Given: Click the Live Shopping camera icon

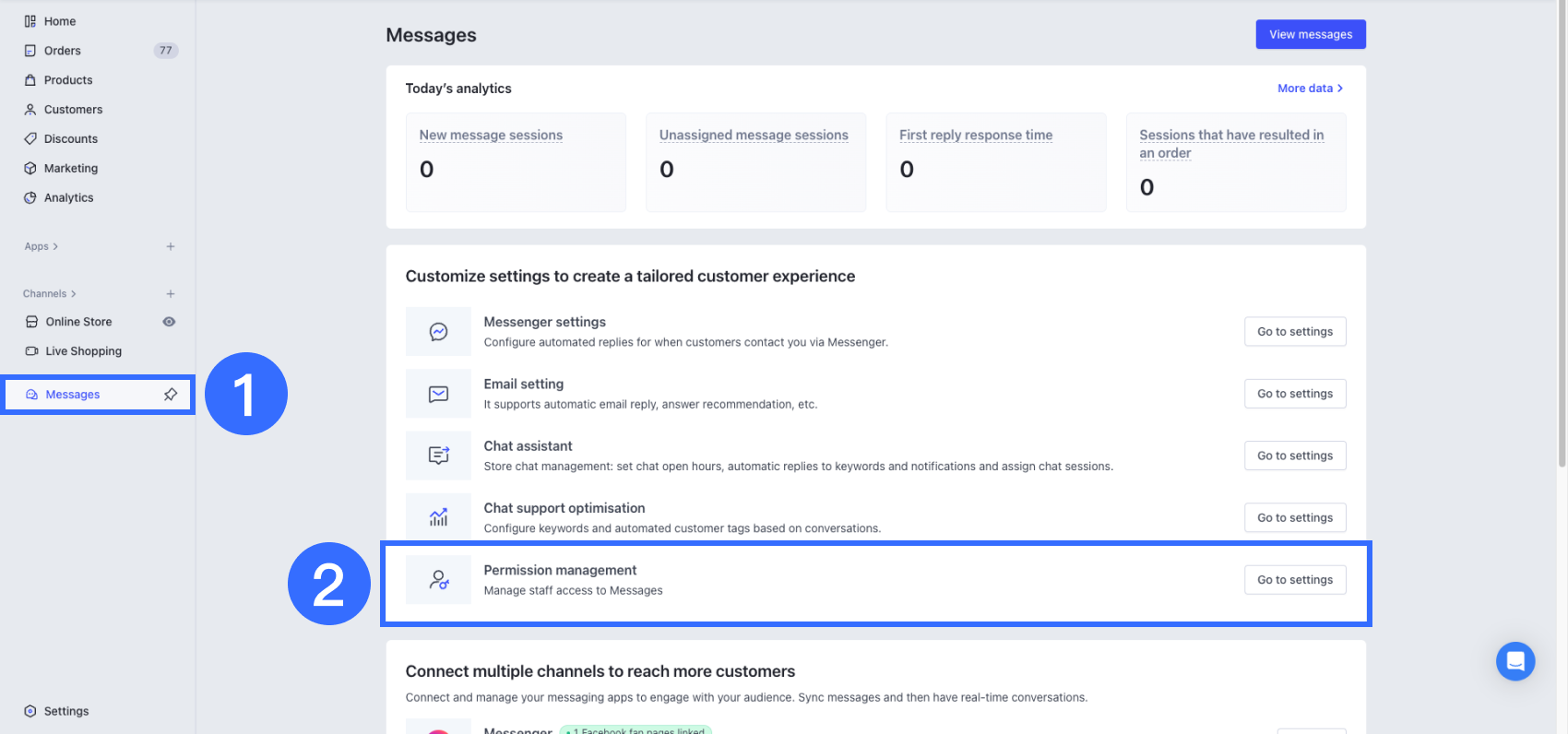Looking at the screenshot, I should [32, 351].
